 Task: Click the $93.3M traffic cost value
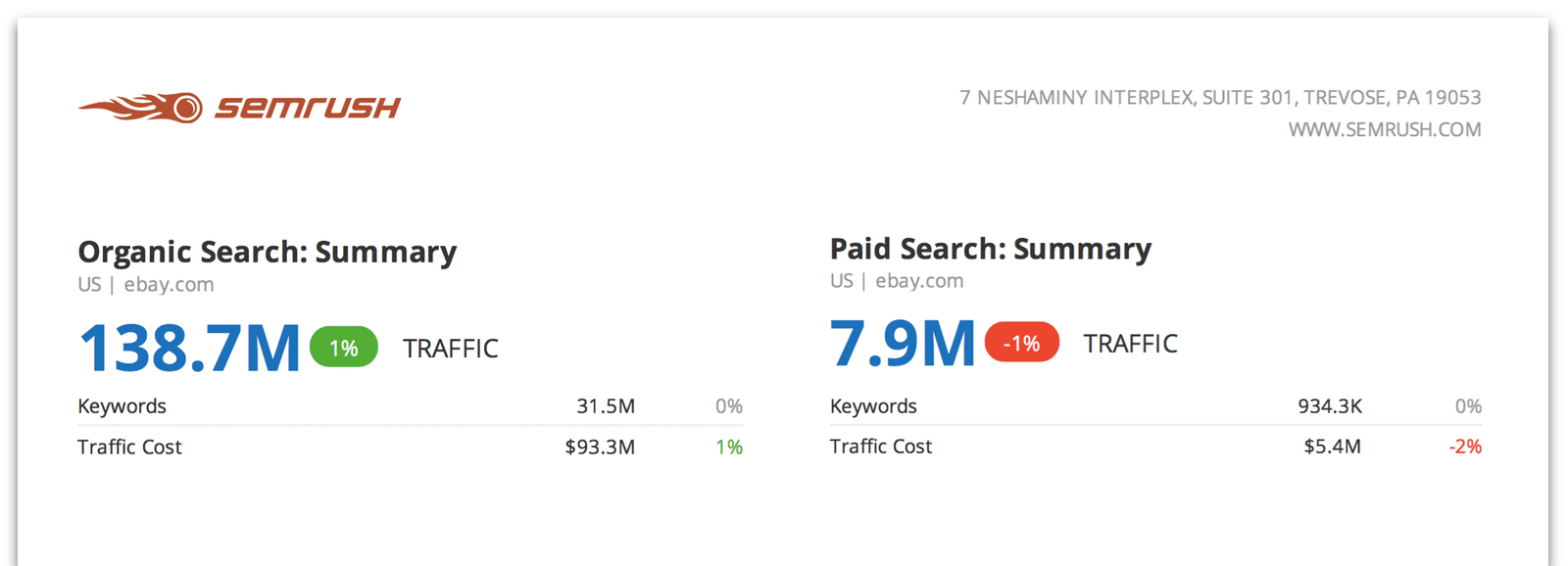[x=600, y=447]
